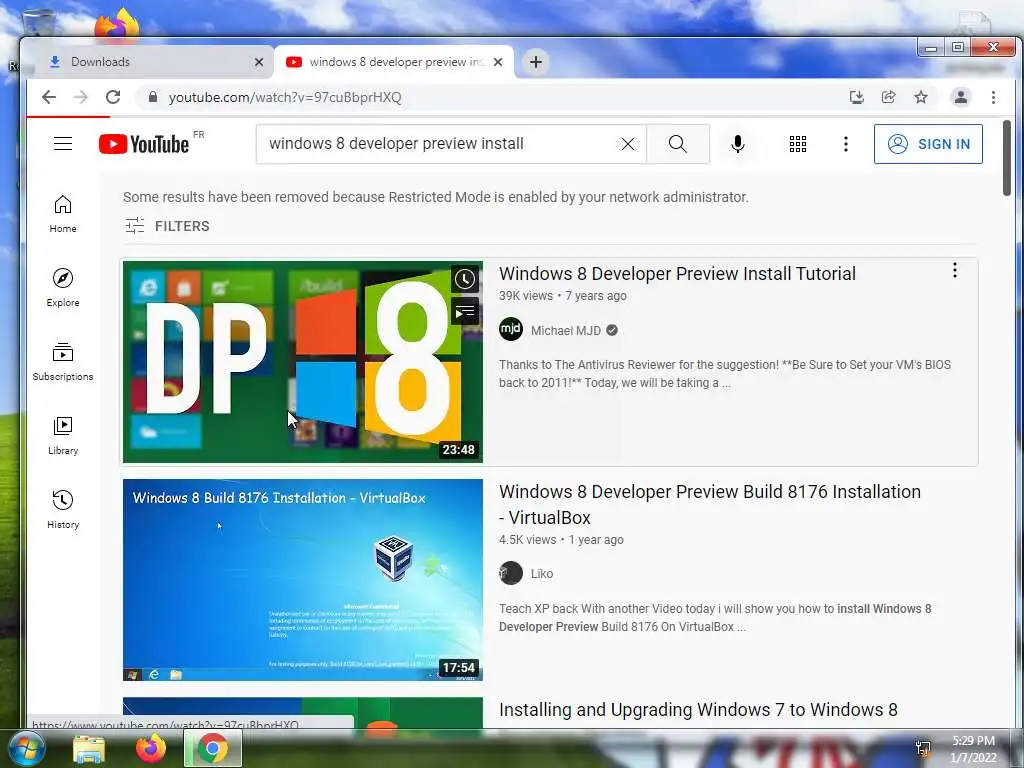The width and height of the screenshot is (1024, 768).
Task: Go to Home in YouTube sidebar
Action: [x=63, y=214]
